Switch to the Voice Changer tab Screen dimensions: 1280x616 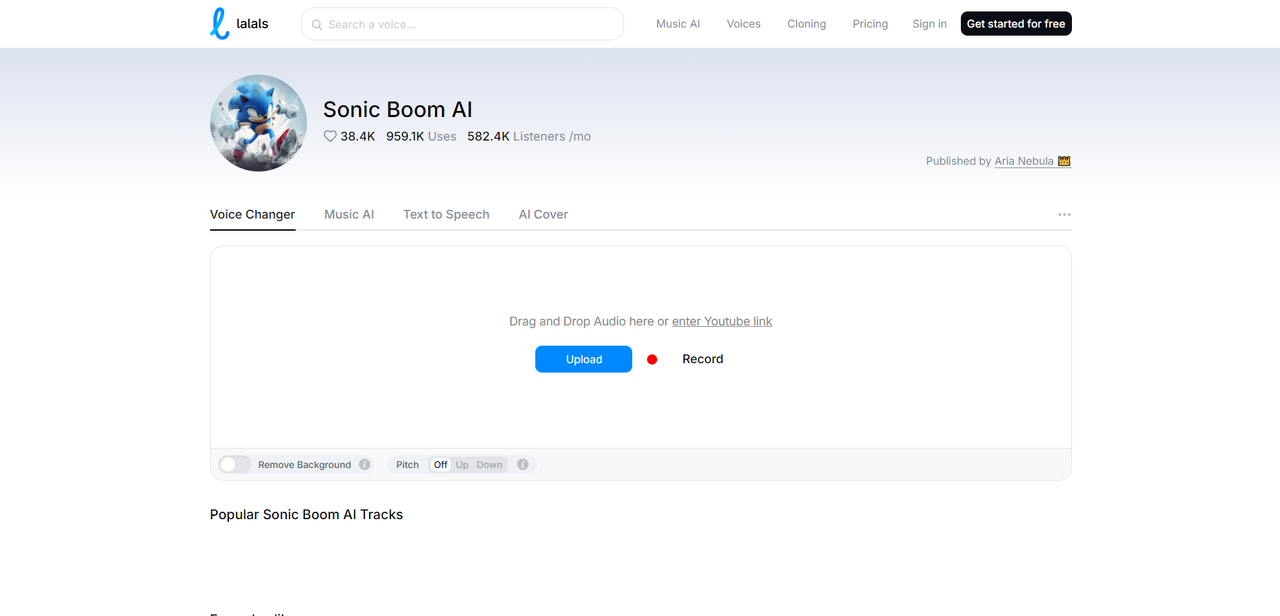[x=252, y=214]
